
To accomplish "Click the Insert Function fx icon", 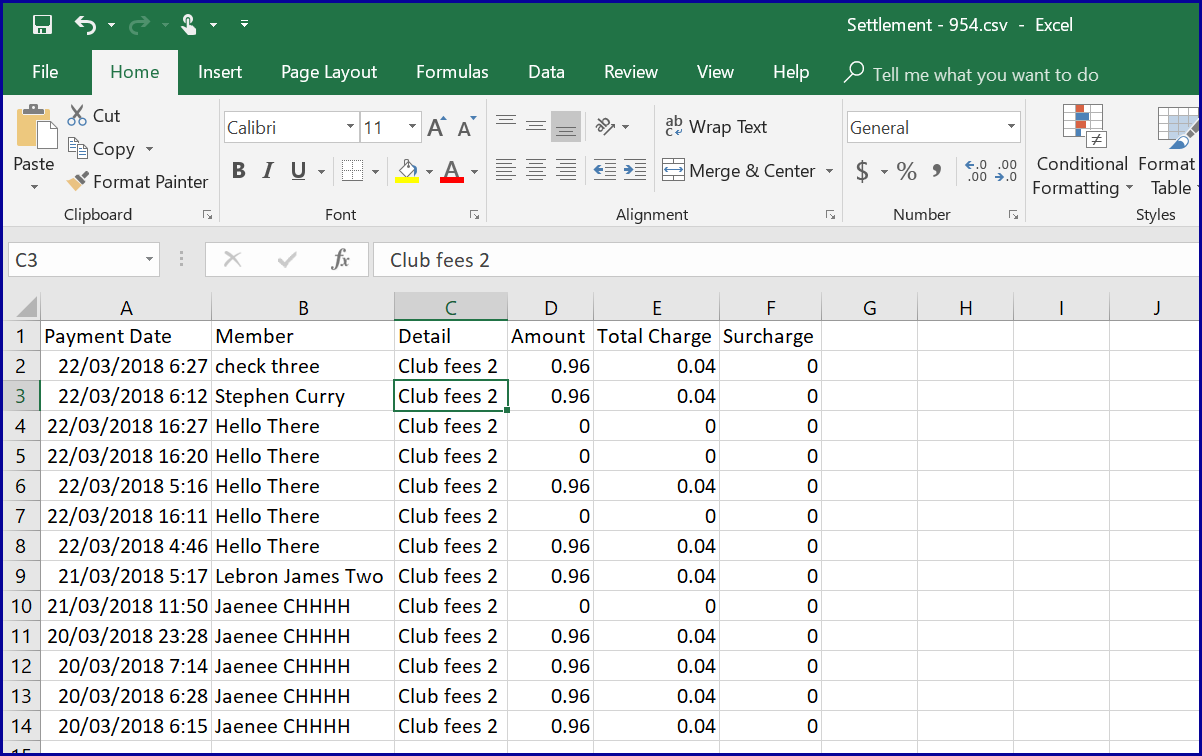I will (x=341, y=260).
